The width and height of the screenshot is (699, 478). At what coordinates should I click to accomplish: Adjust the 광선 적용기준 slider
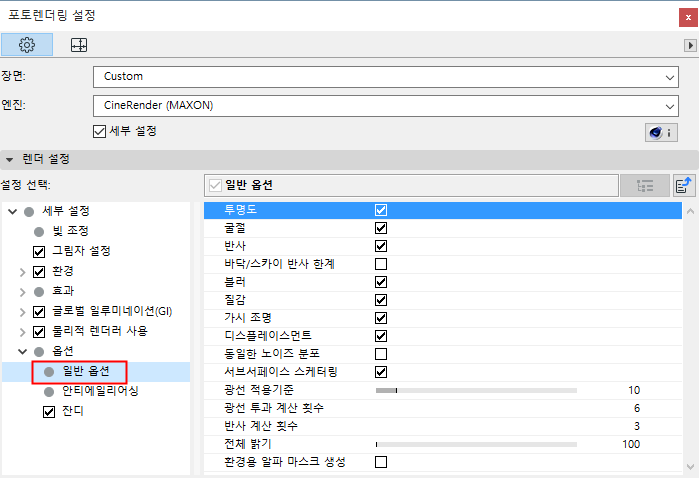point(476,391)
